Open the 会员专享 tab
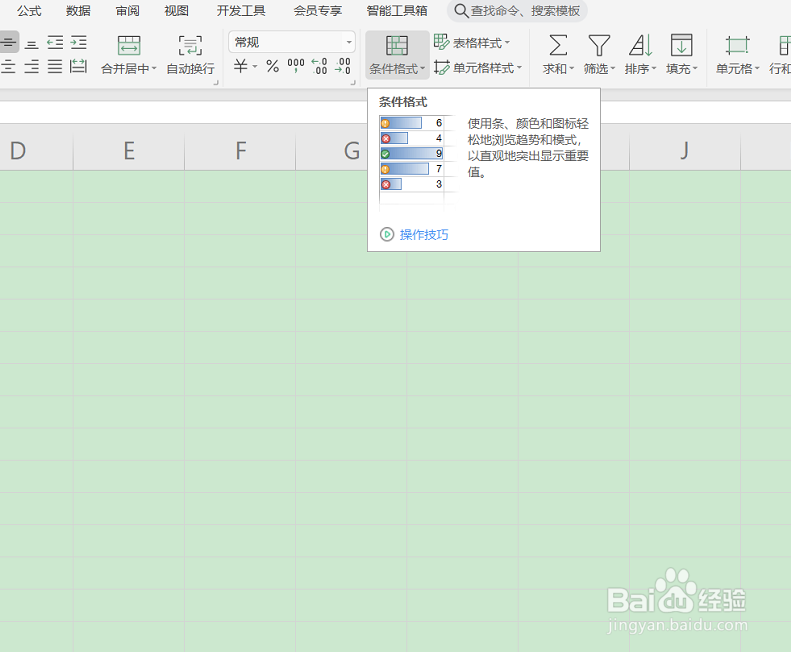 click(317, 11)
